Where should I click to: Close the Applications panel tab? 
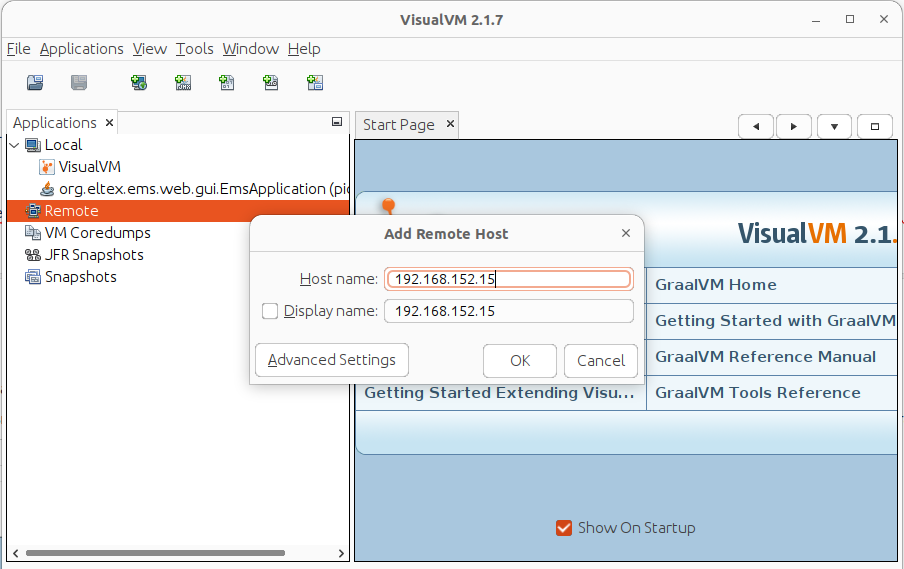(109, 123)
